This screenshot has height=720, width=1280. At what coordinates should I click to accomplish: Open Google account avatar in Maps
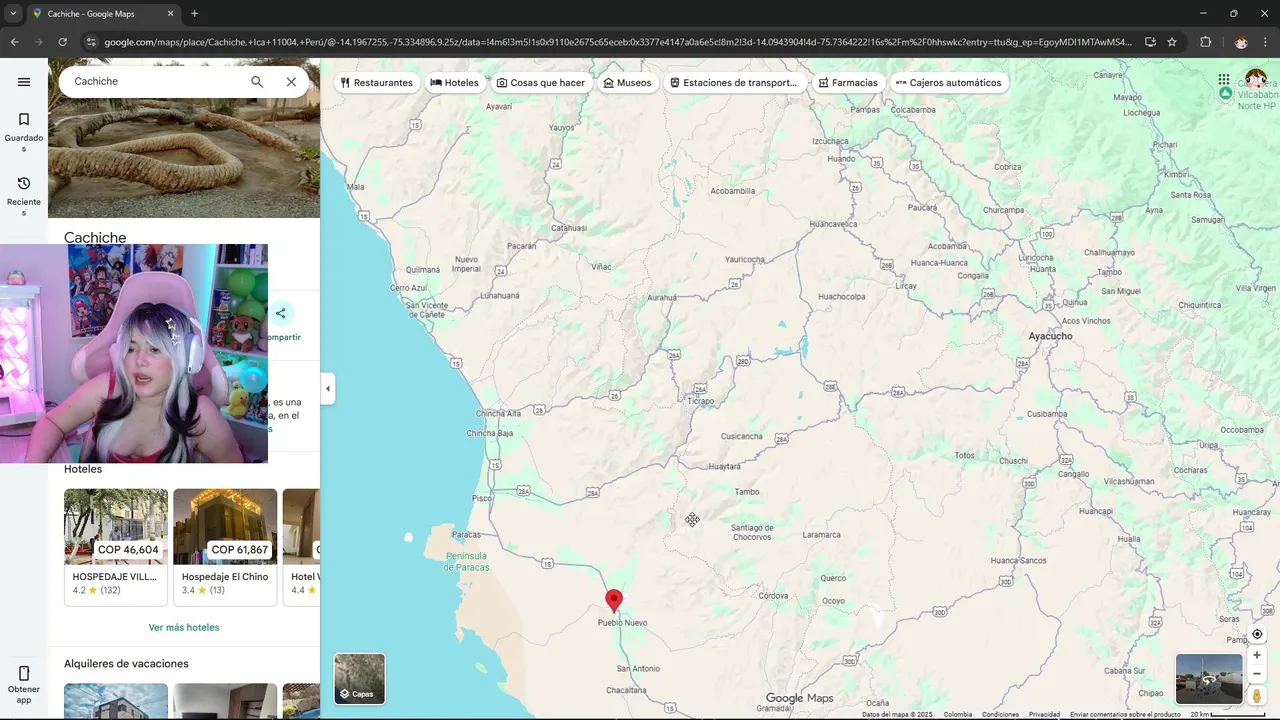[1256, 80]
